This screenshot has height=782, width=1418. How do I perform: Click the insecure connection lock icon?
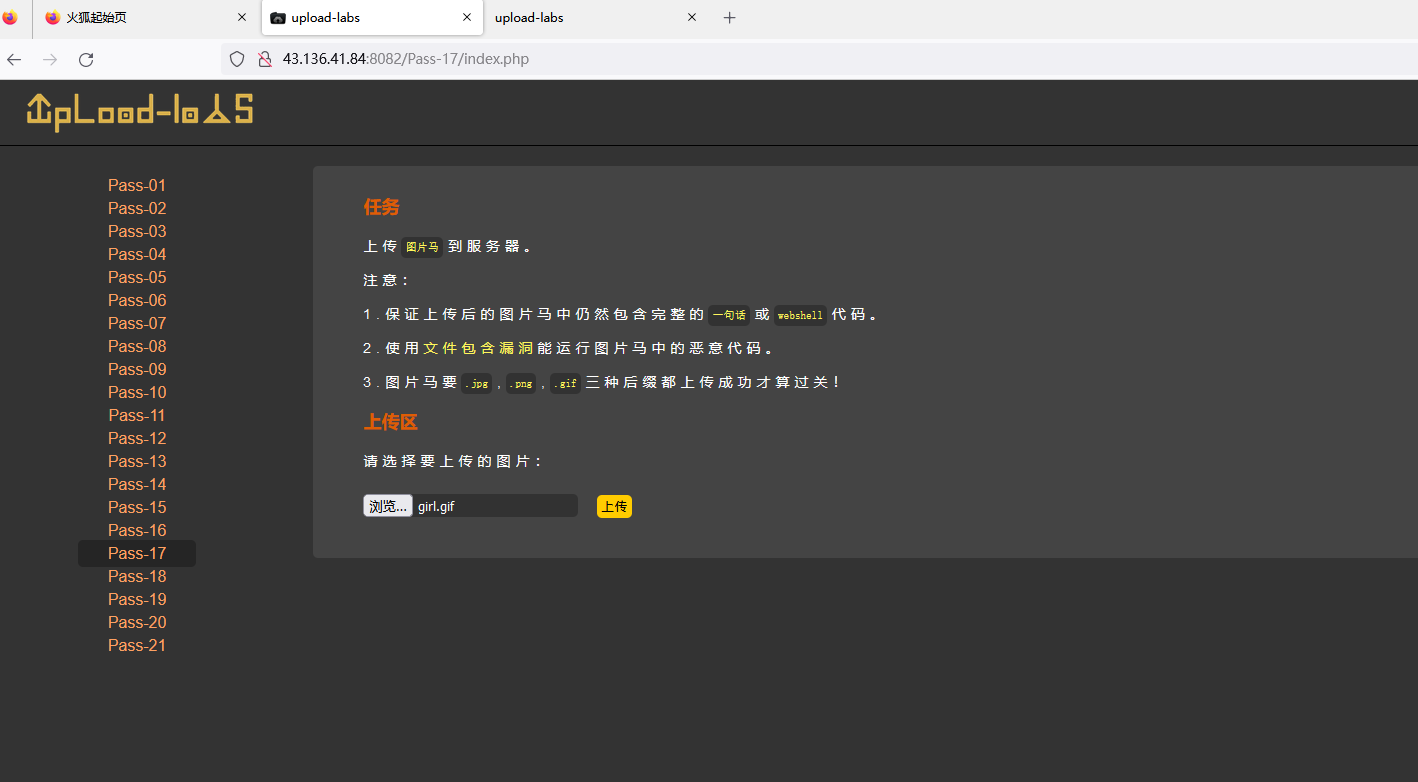(264, 59)
